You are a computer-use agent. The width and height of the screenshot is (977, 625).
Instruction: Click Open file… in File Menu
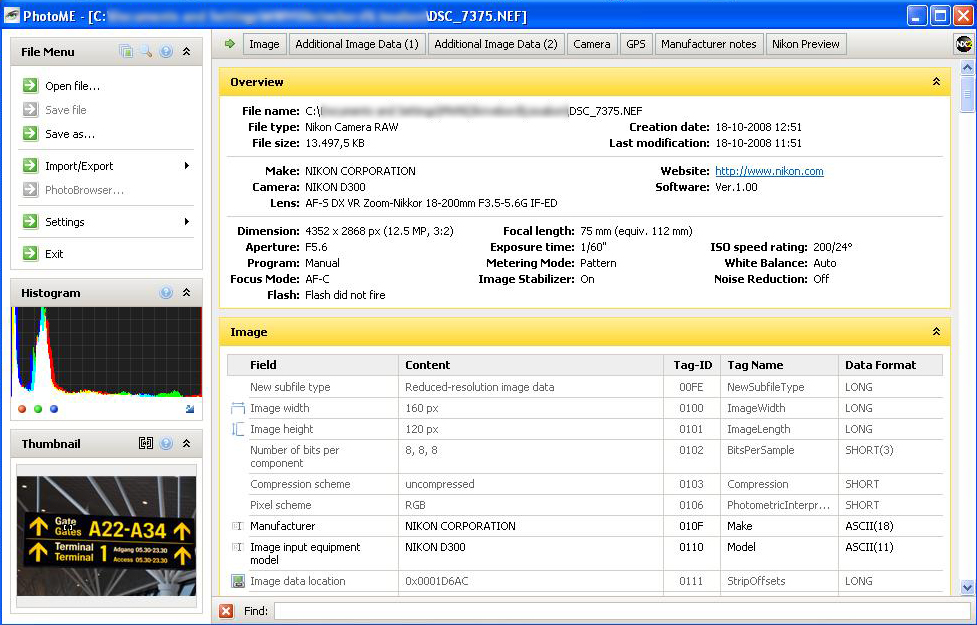[72, 86]
